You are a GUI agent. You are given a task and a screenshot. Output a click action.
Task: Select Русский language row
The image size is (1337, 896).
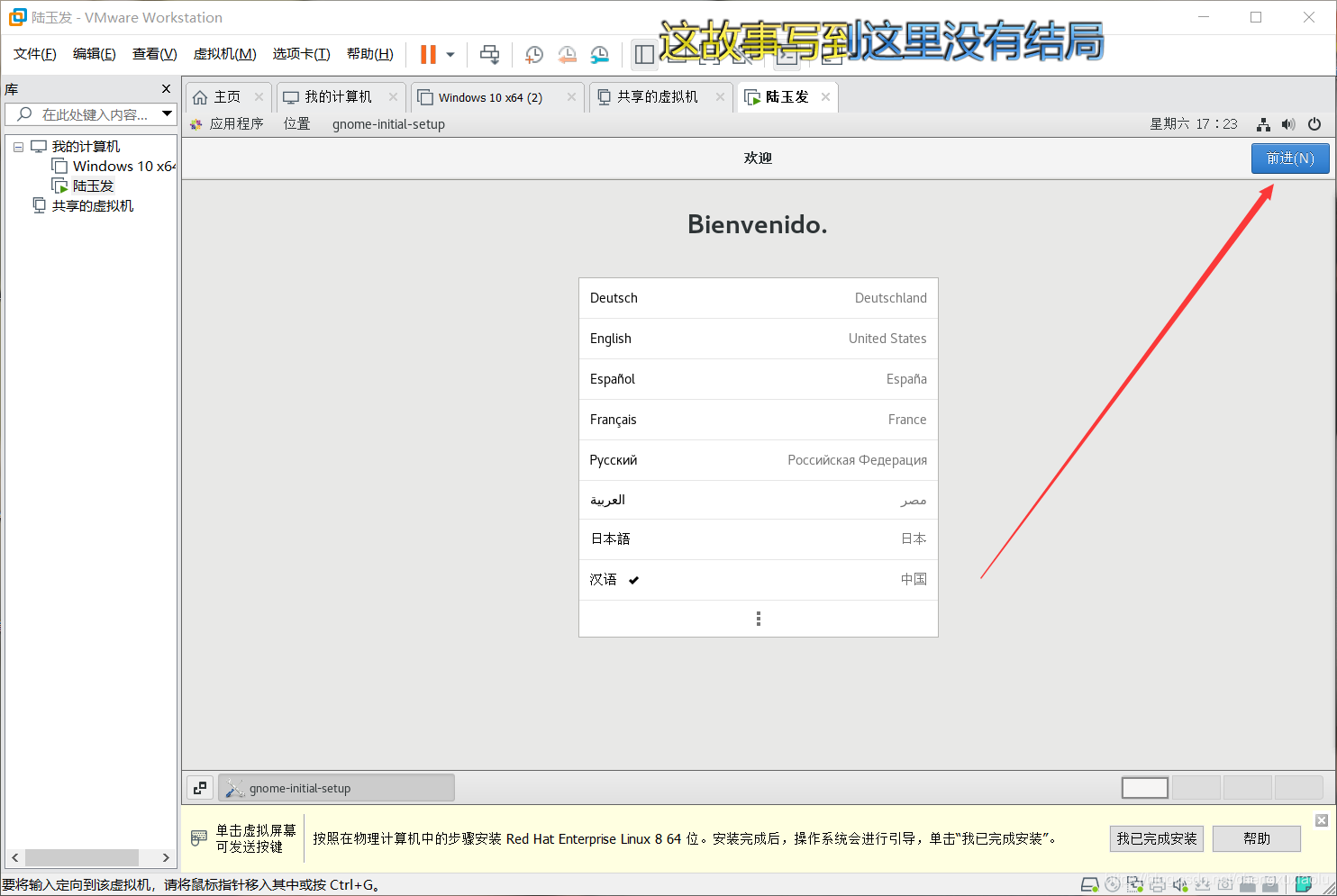759,460
